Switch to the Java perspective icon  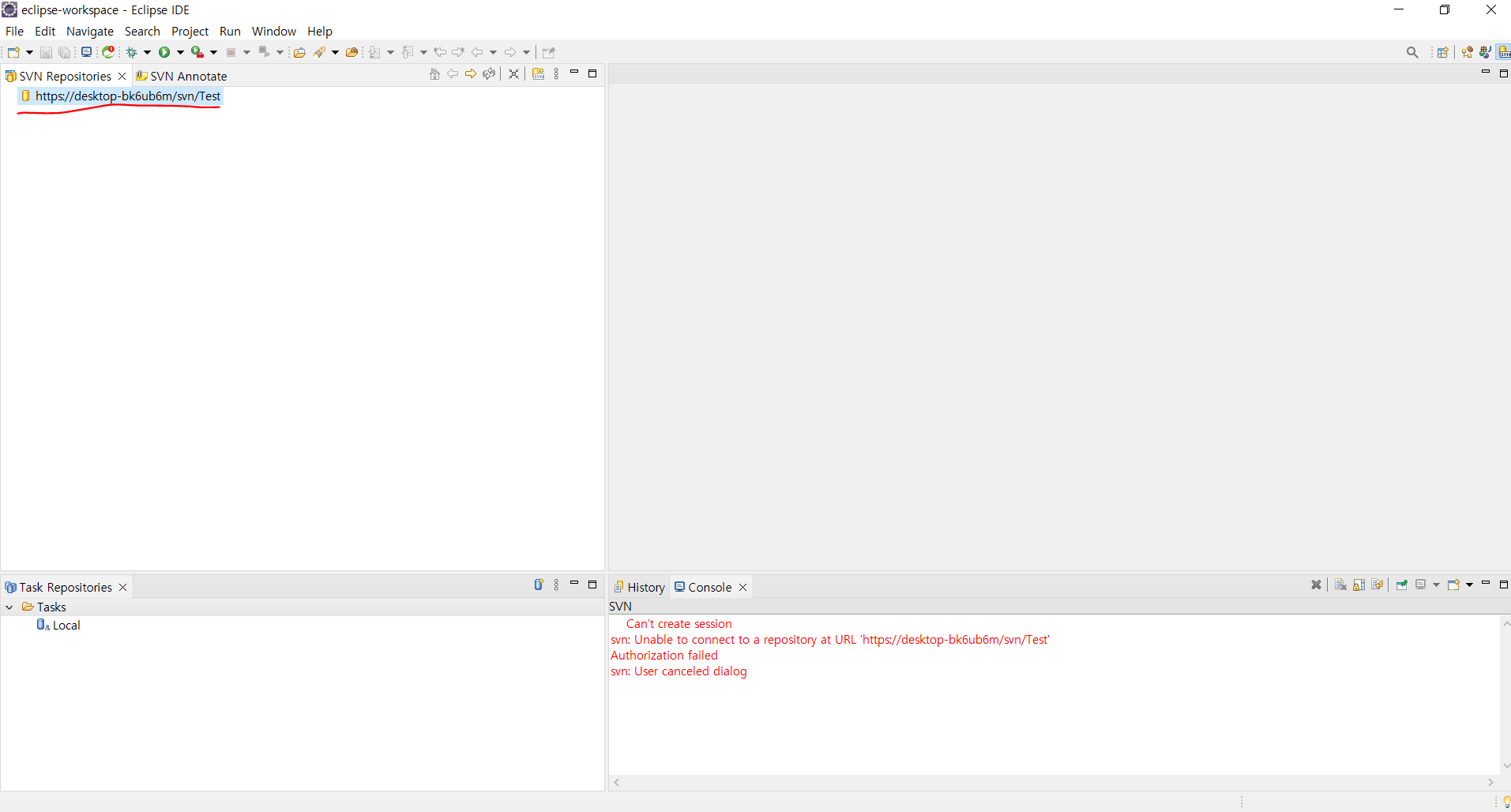[1486, 52]
